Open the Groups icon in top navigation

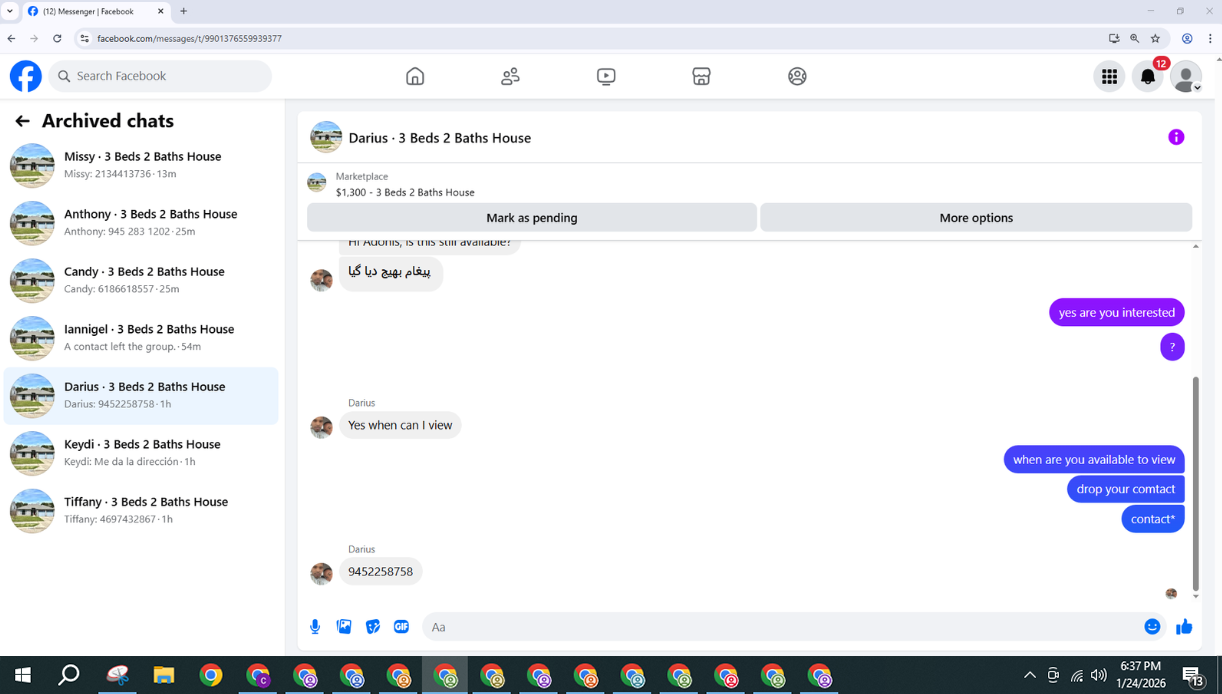coord(797,76)
